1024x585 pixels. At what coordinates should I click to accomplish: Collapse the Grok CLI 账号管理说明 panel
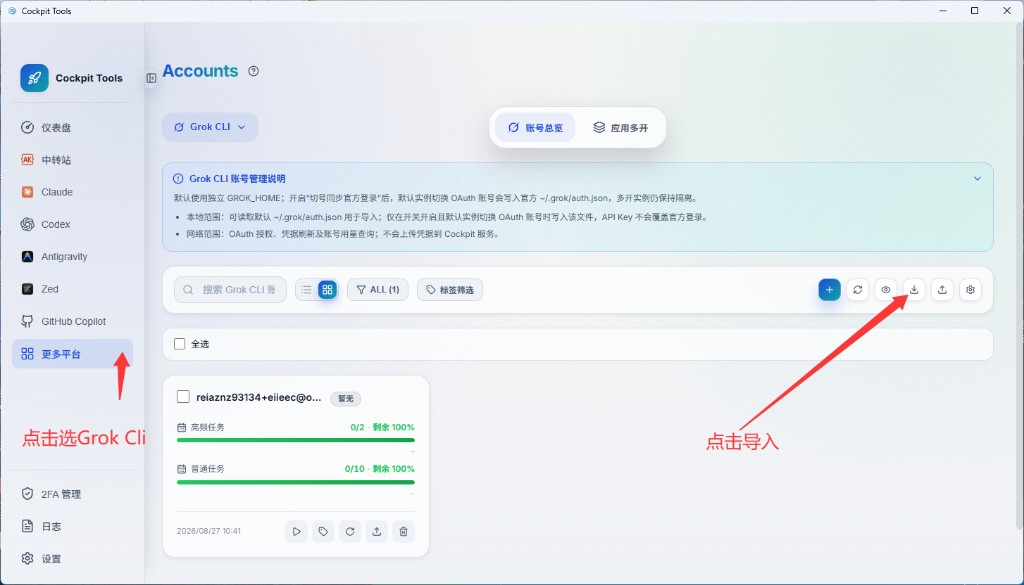click(x=977, y=178)
